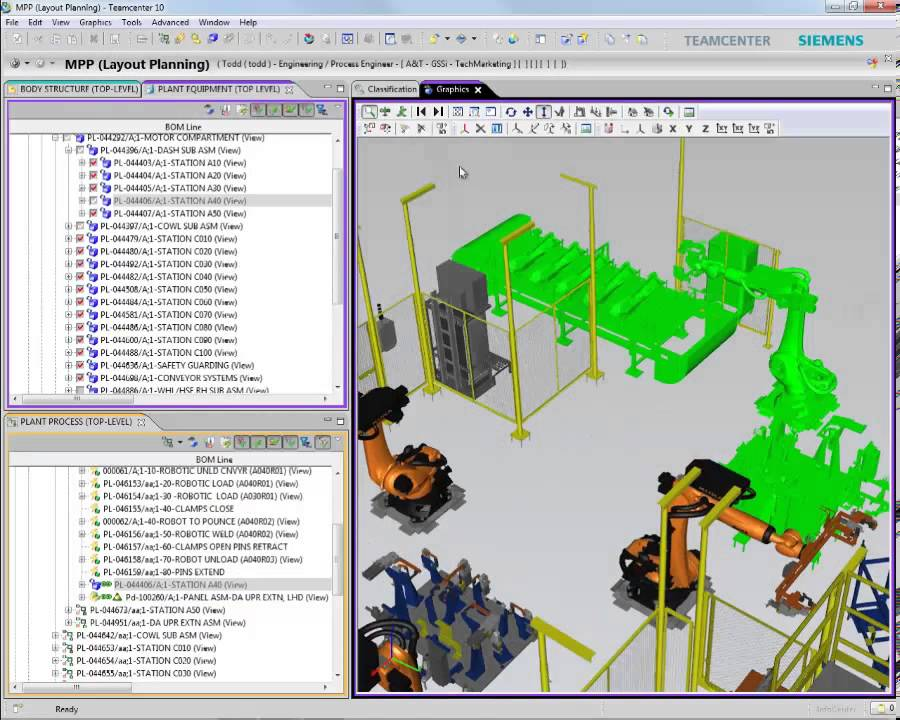Click the Fit All view icon
This screenshot has width=900, height=720.
click(x=457, y=112)
